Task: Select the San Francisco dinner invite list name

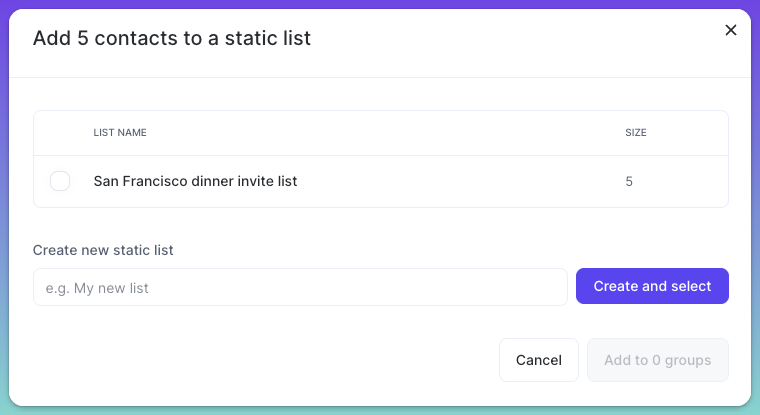Action: (195, 181)
